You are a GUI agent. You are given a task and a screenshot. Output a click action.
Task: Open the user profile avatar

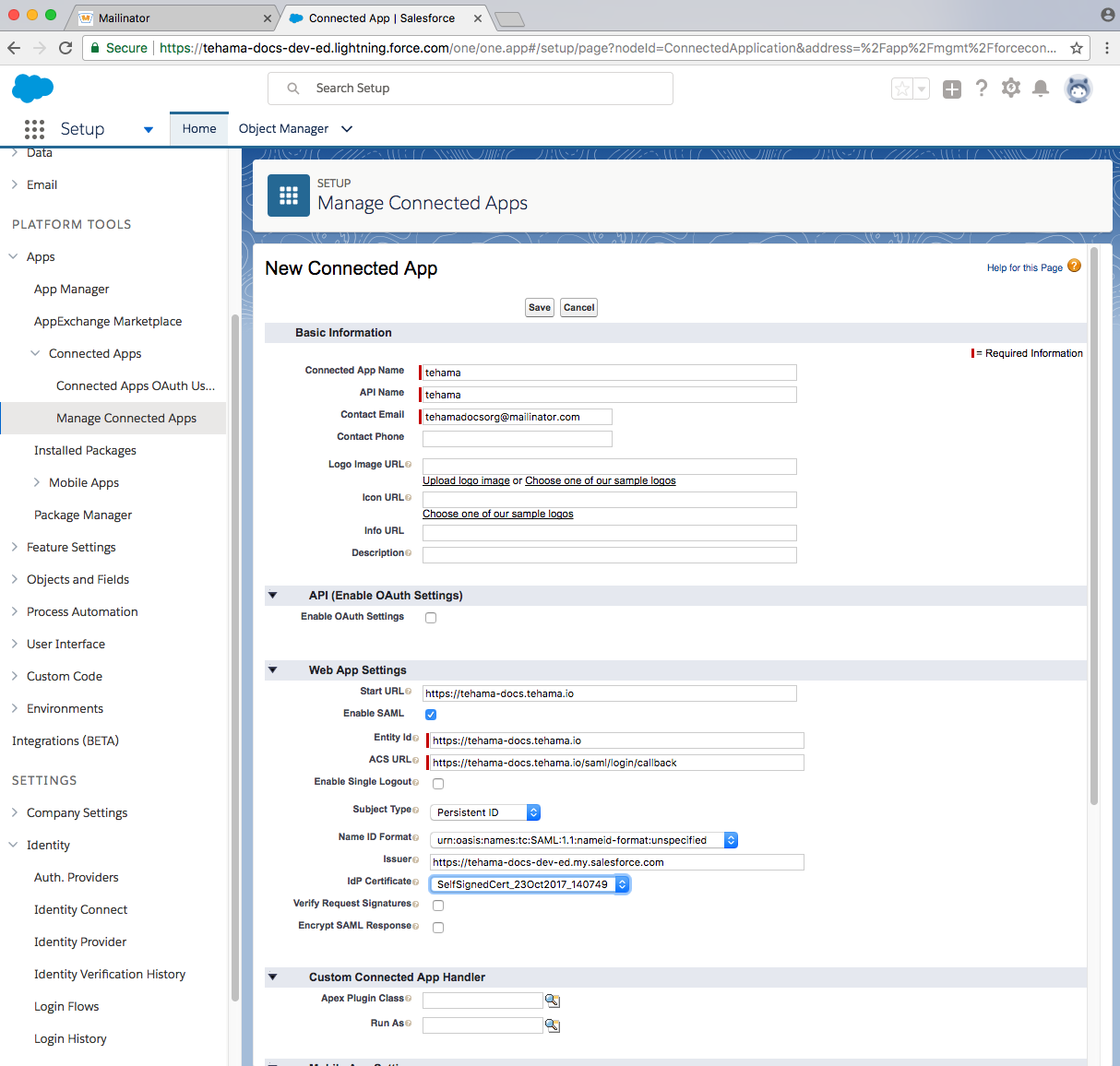(x=1078, y=89)
